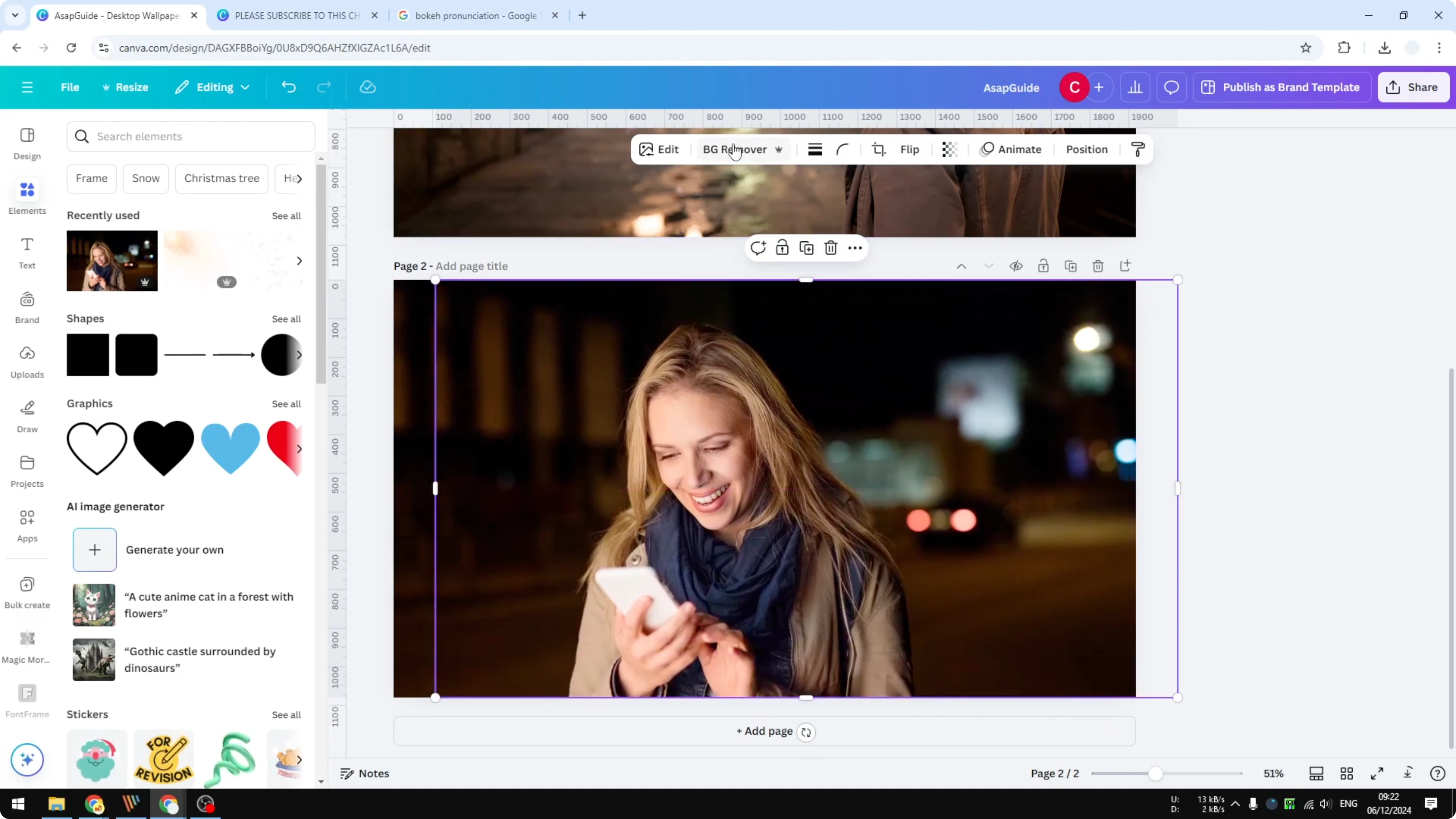
Task: Open the Editing mode dropdown
Action: point(212,87)
